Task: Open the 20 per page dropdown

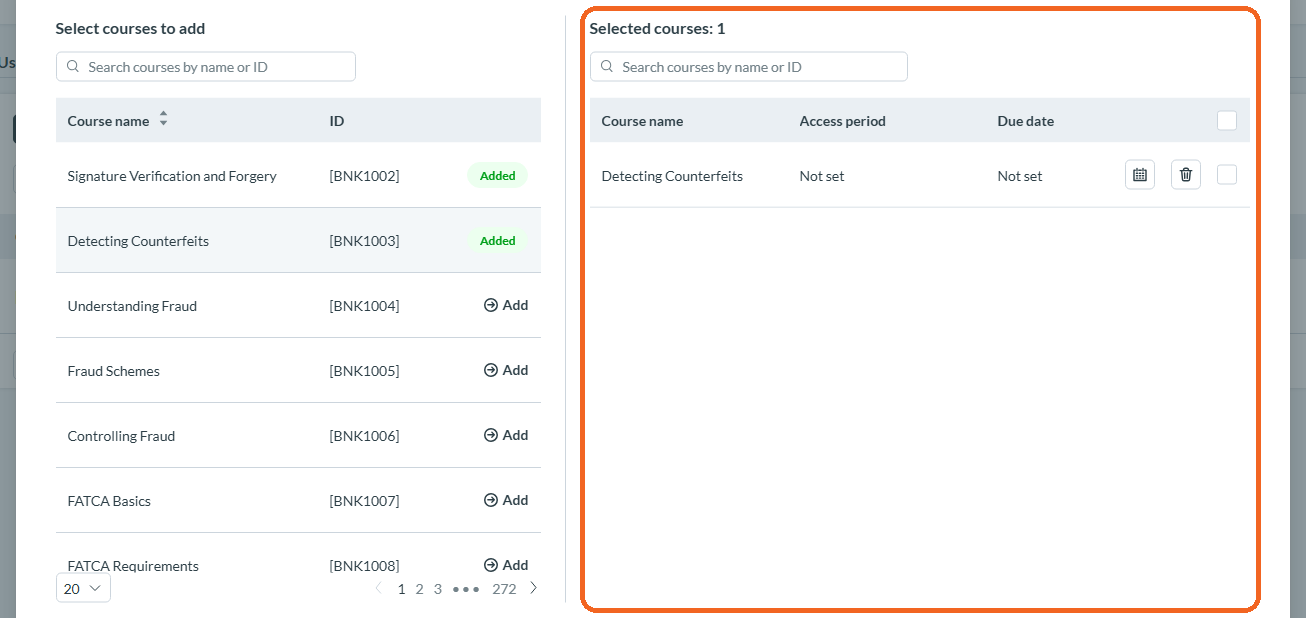Action: pyautogui.click(x=83, y=588)
